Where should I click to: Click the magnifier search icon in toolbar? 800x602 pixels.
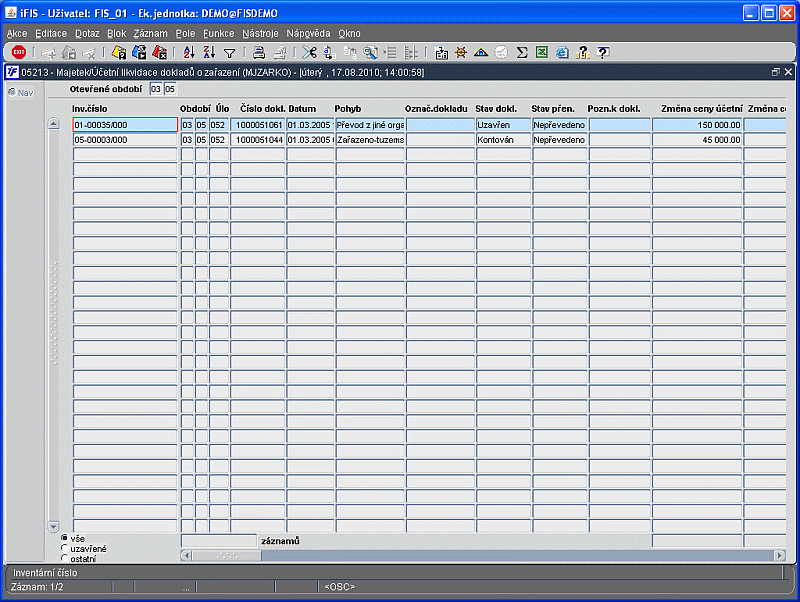(x=370, y=53)
